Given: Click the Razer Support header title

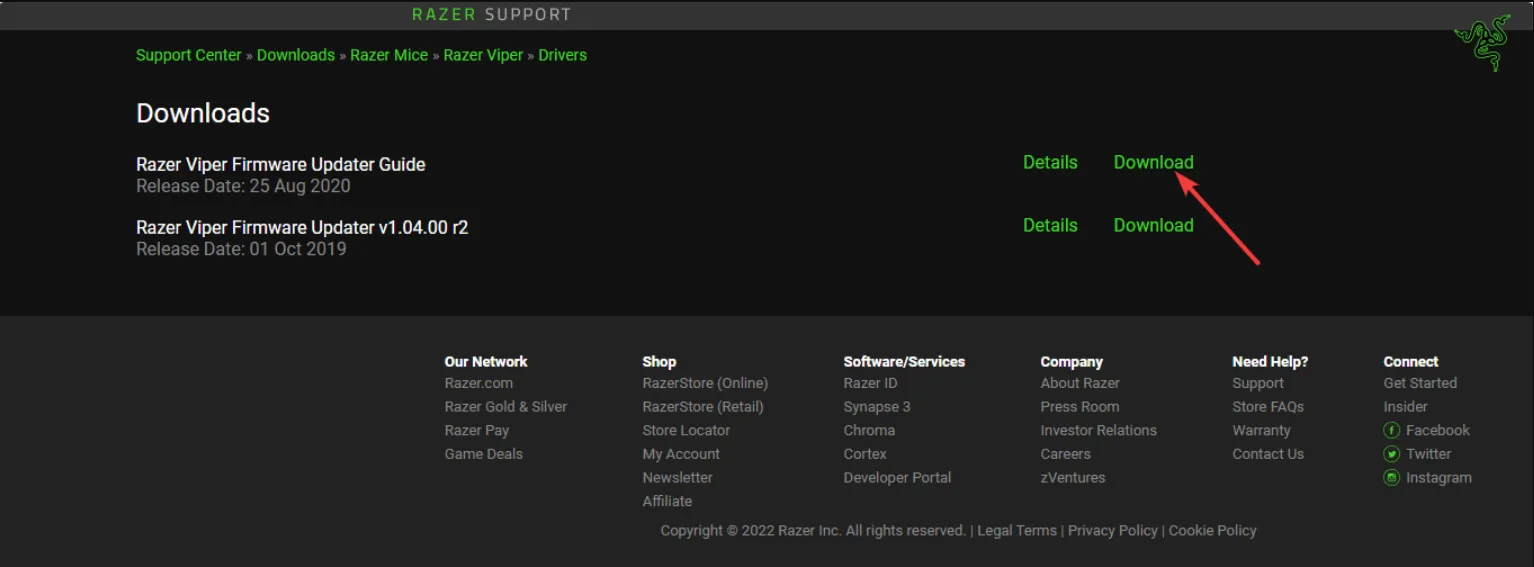Looking at the screenshot, I should (x=491, y=14).
